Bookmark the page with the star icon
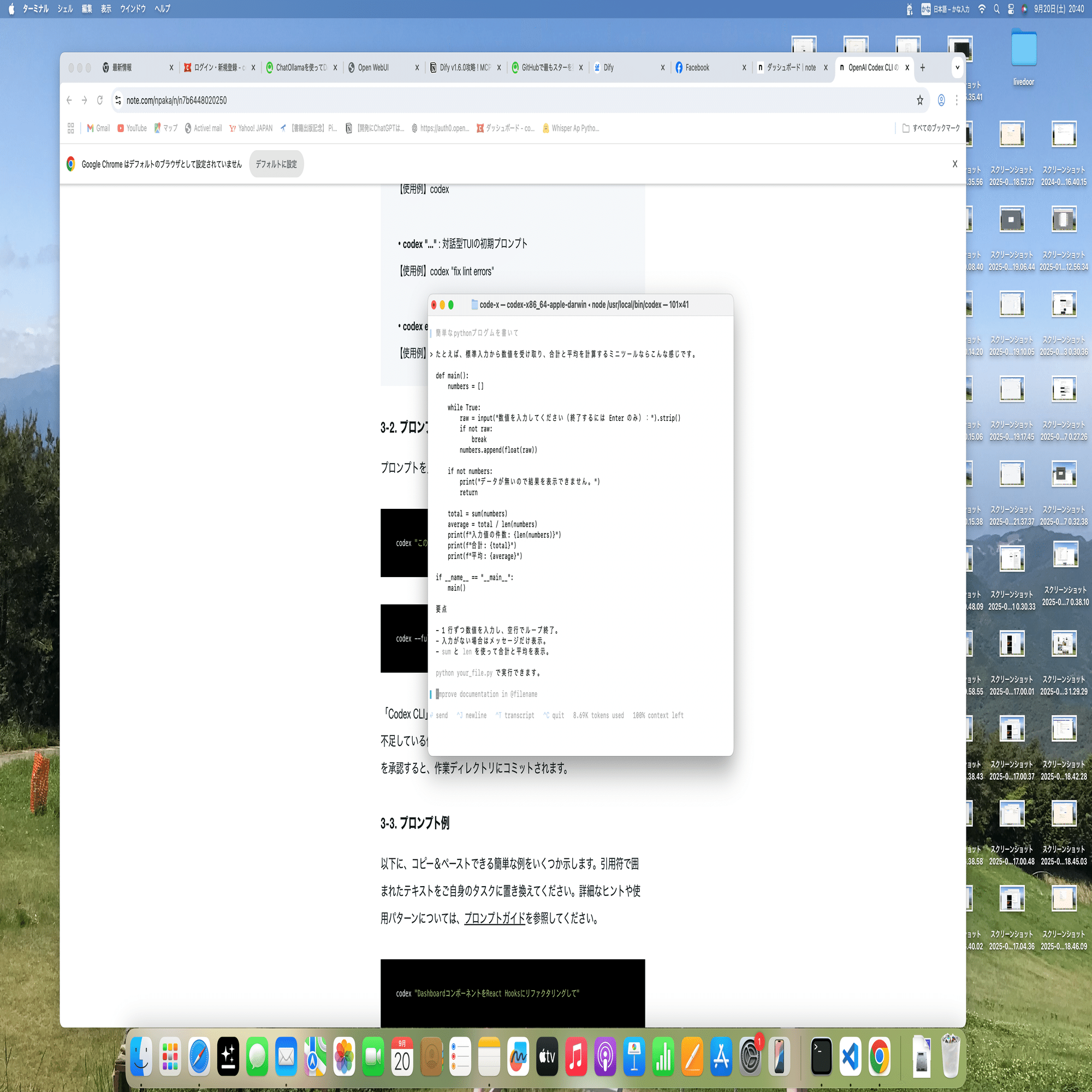 click(x=920, y=100)
